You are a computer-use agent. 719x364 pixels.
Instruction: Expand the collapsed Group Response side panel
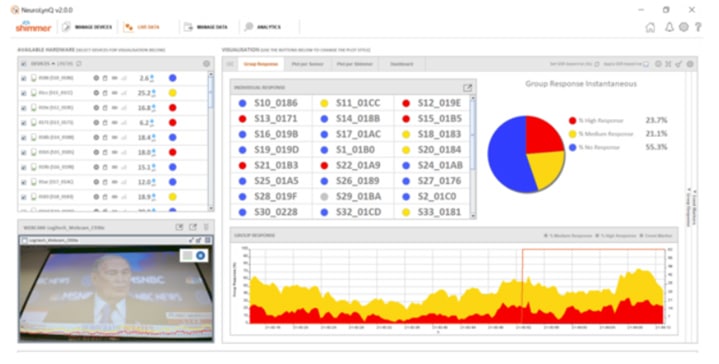(x=688, y=207)
